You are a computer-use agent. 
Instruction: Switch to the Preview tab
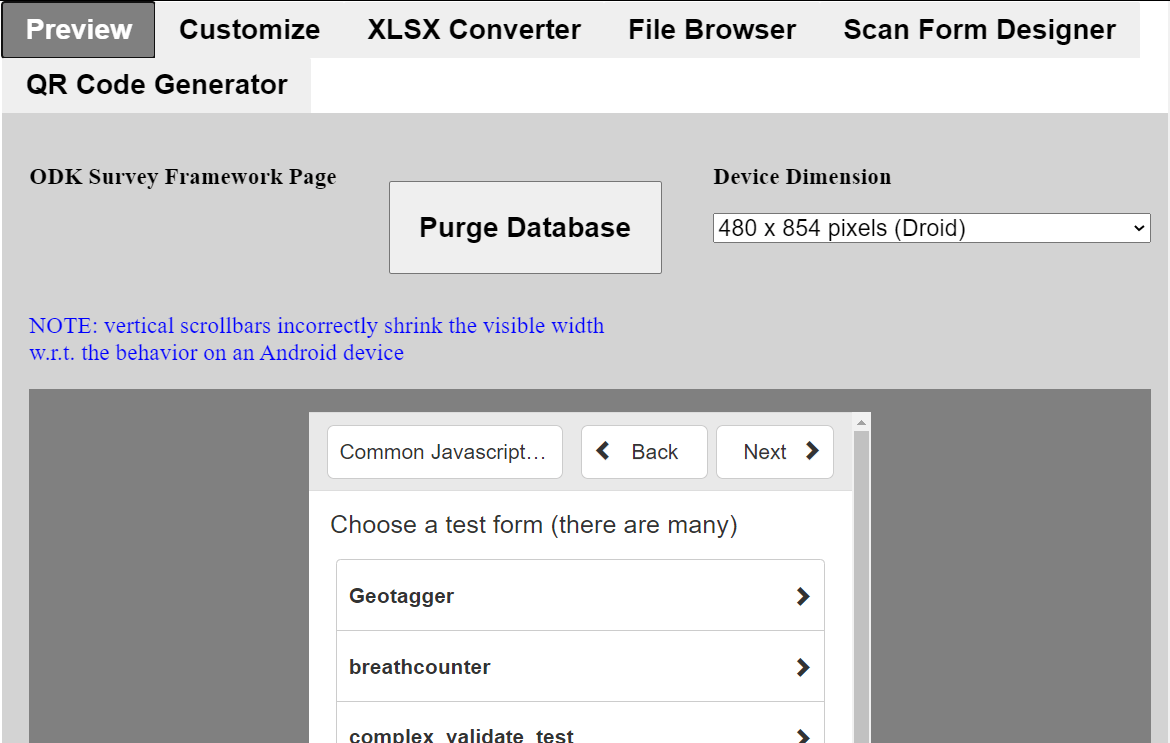[78, 30]
